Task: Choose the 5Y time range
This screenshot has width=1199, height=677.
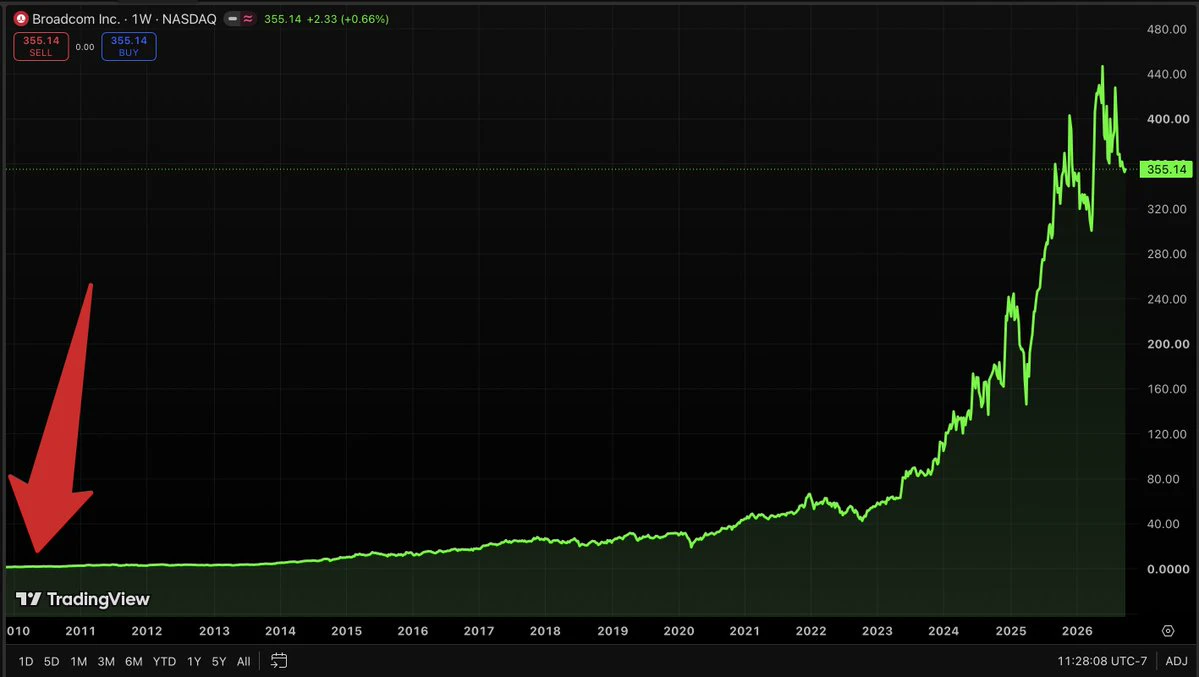Action: coord(219,662)
